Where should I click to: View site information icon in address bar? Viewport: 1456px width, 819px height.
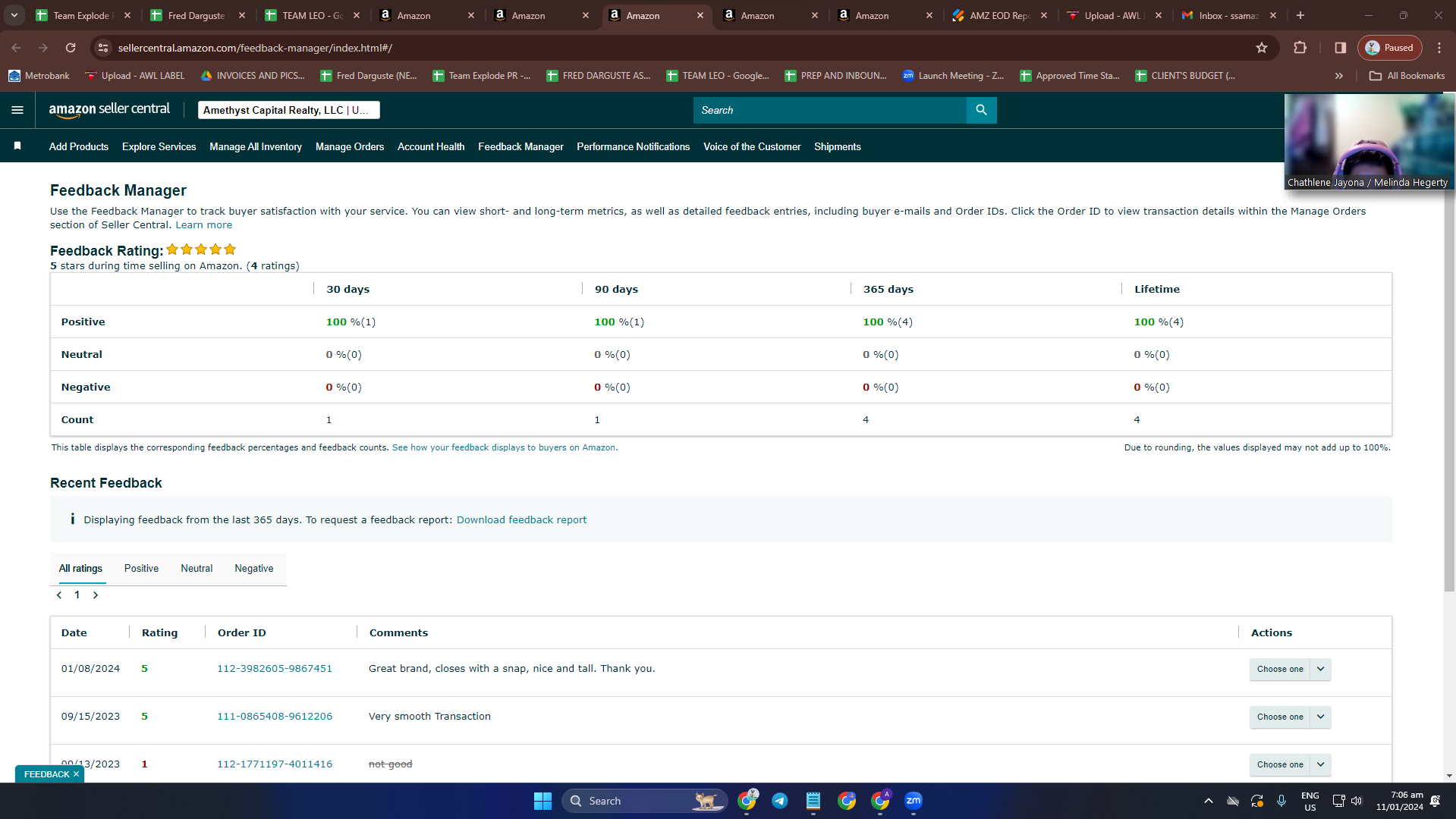[103, 48]
